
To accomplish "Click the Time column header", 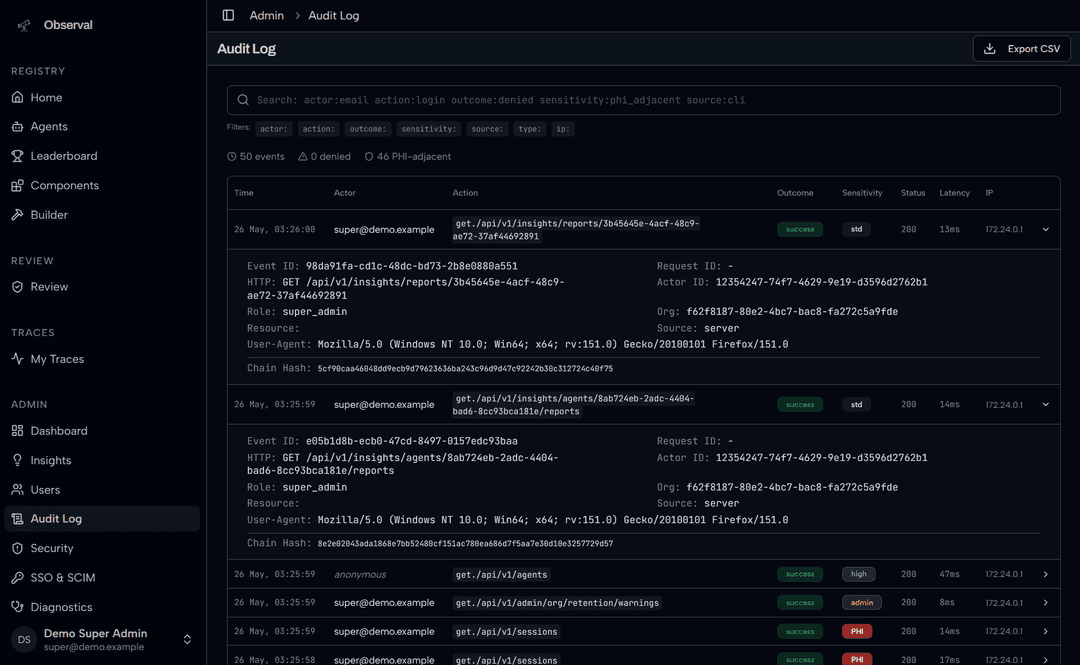I will [x=244, y=193].
